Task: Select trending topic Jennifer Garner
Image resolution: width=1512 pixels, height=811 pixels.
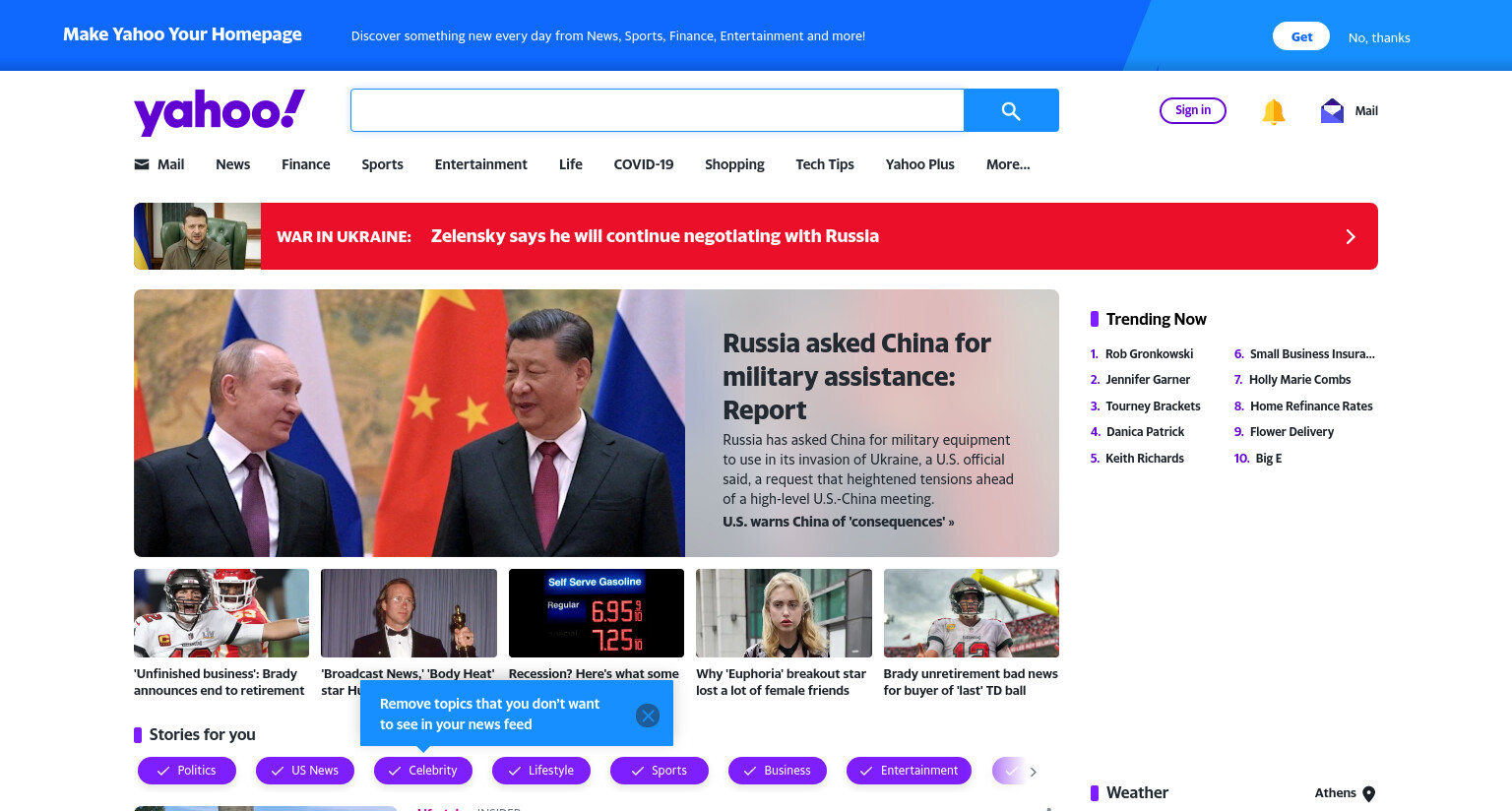Action: tap(1148, 380)
